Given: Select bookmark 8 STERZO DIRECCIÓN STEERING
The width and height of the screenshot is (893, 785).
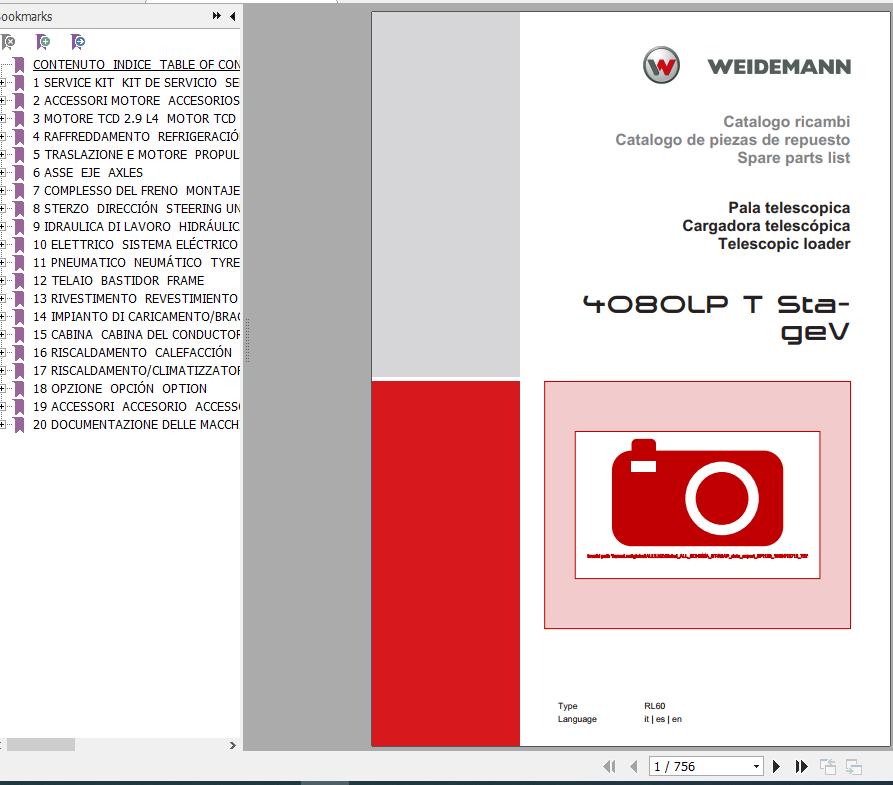Looking at the screenshot, I should (136, 208).
